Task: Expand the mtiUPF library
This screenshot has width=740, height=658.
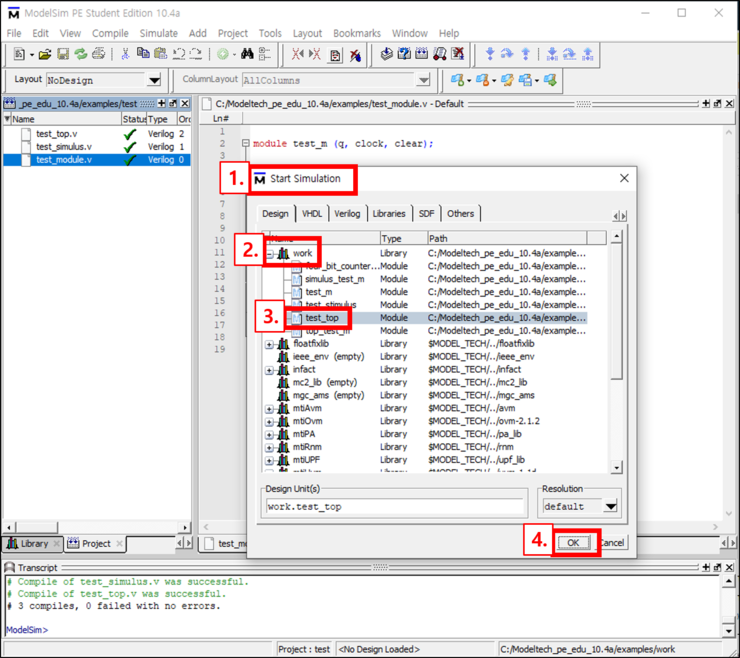Action: (x=269, y=460)
